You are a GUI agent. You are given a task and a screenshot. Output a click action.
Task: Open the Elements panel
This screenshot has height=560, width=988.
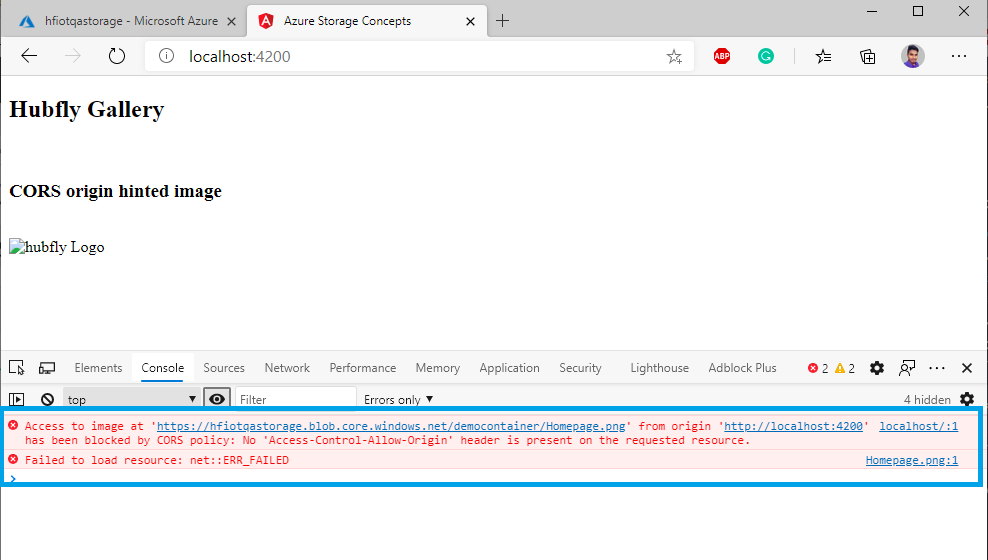[x=98, y=368]
